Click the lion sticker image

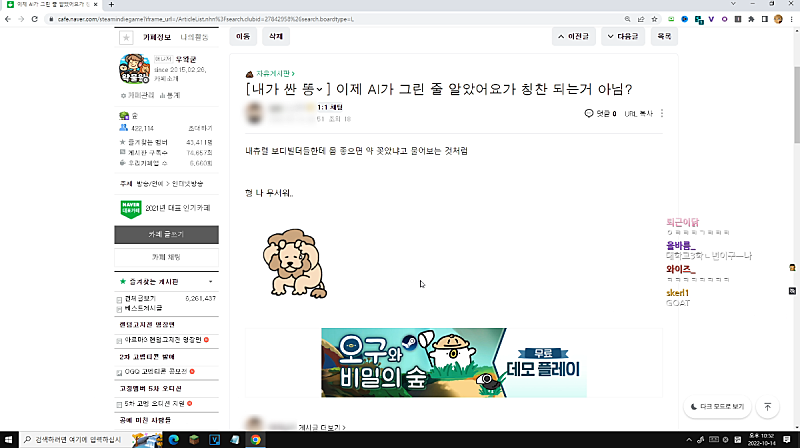pyautogui.click(x=295, y=263)
